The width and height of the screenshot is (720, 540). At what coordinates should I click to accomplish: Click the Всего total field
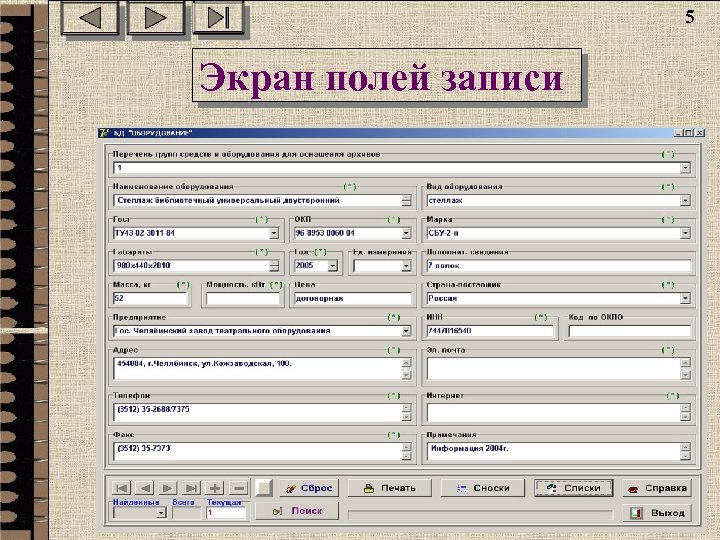(186, 513)
